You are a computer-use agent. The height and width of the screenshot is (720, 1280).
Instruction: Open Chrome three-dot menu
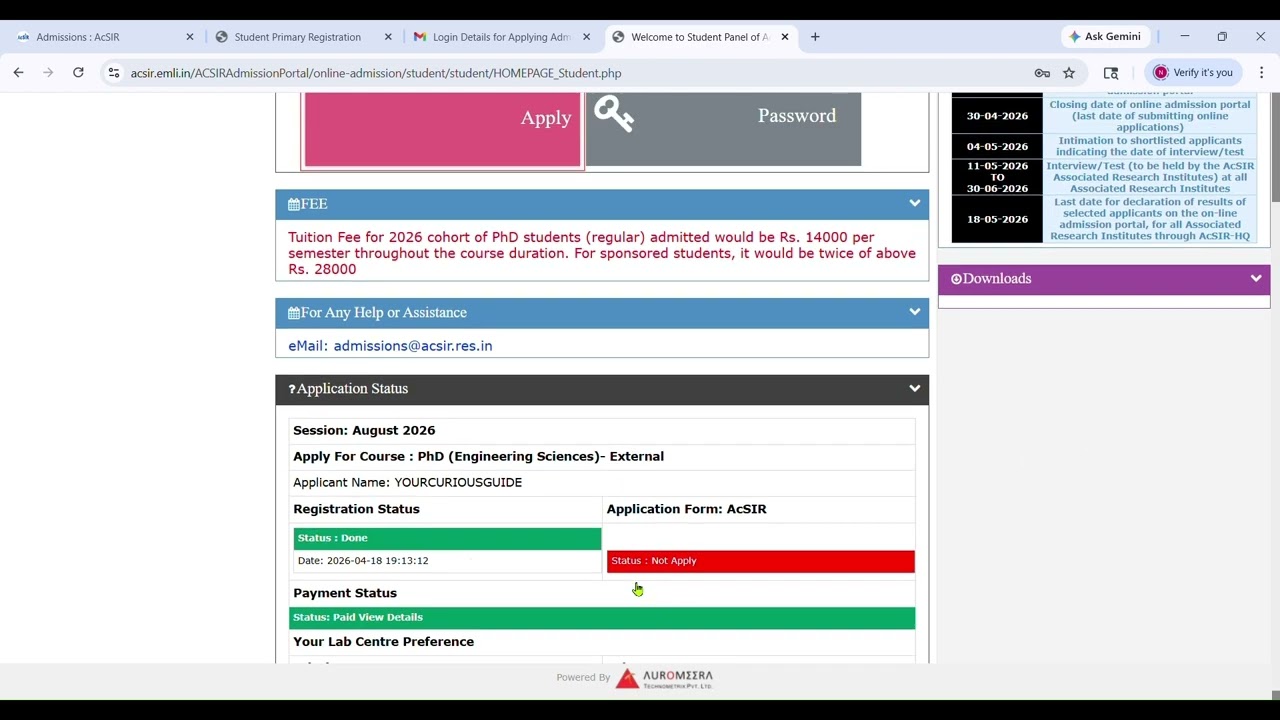point(1261,72)
